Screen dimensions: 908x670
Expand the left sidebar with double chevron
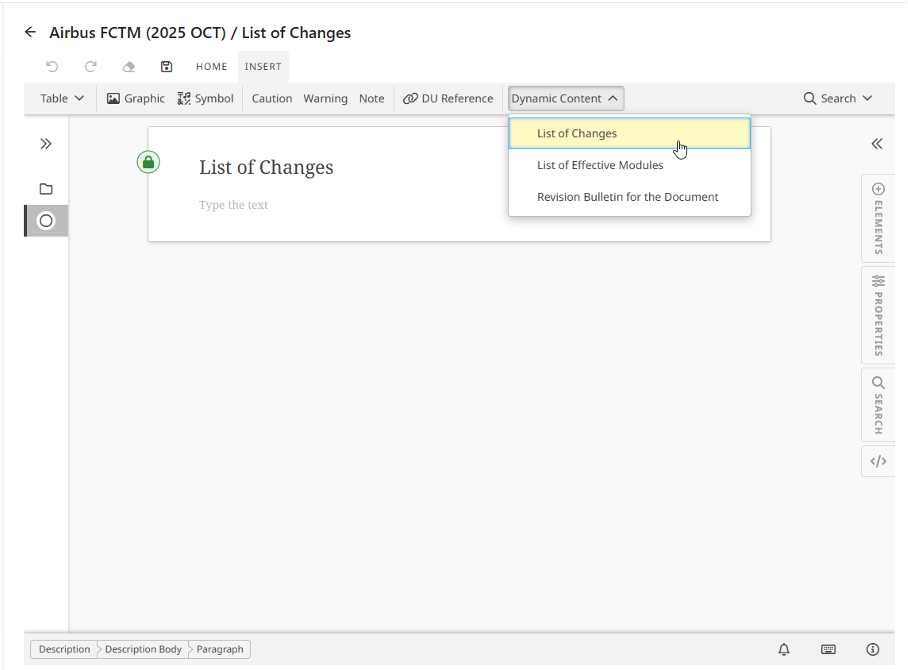(46, 144)
